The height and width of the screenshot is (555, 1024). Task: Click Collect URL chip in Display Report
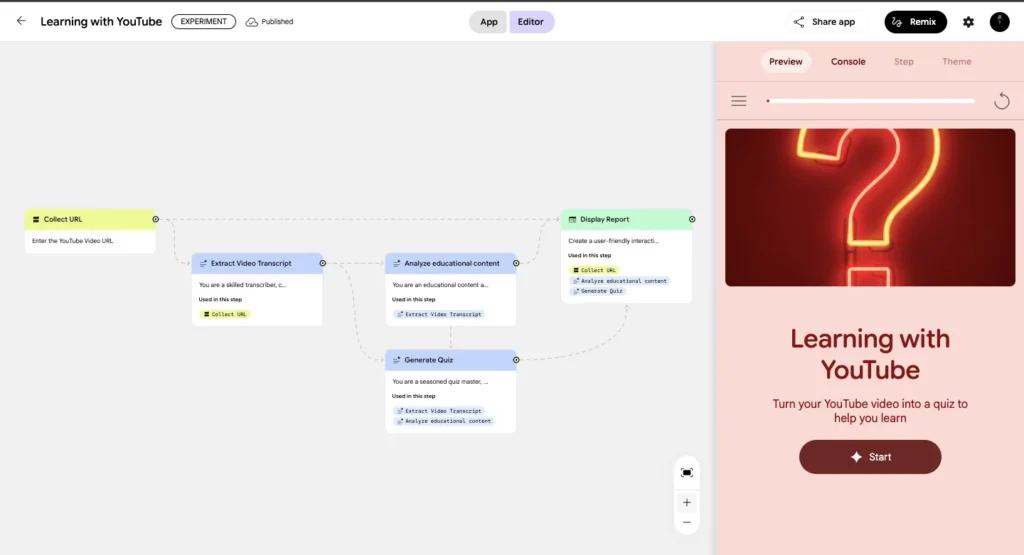(594, 270)
